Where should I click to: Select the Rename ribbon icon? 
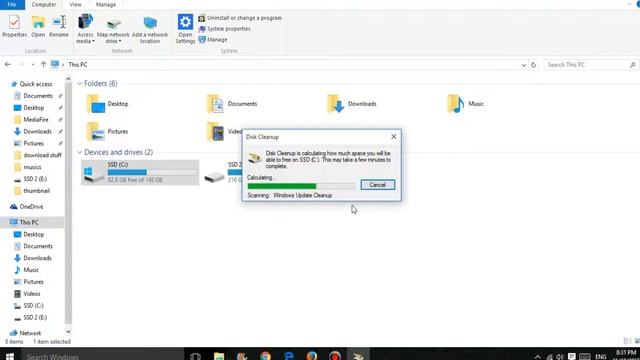tap(59, 26)
